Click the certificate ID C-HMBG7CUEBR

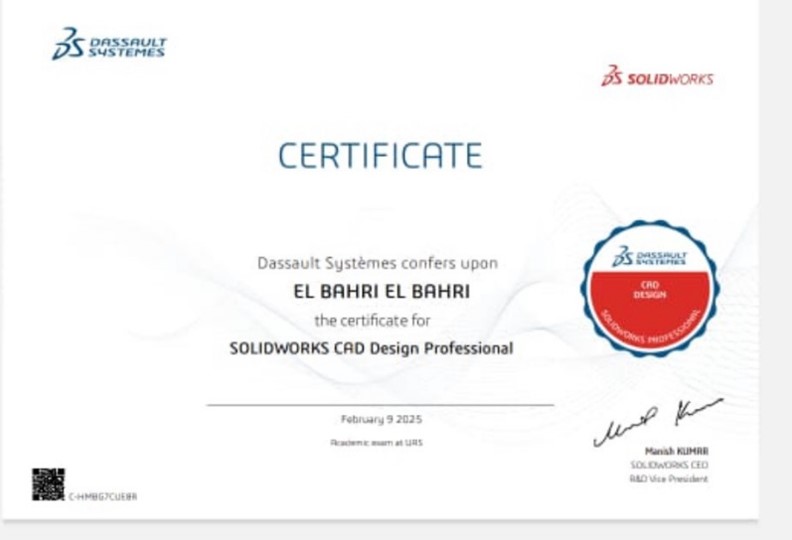click(x=103, y=496)
